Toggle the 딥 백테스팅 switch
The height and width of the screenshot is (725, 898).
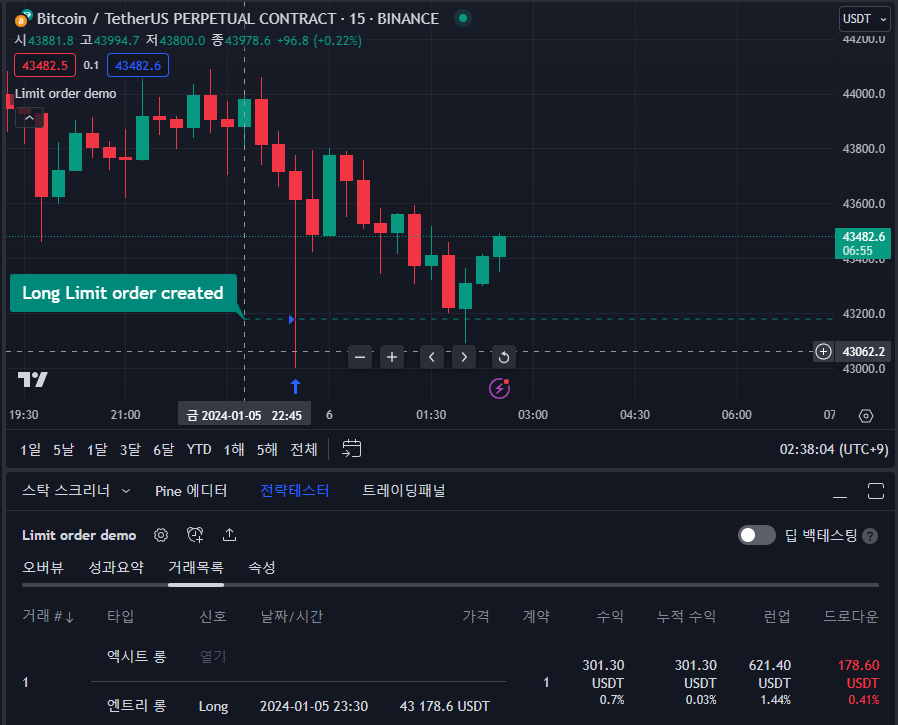coord(757,535)
